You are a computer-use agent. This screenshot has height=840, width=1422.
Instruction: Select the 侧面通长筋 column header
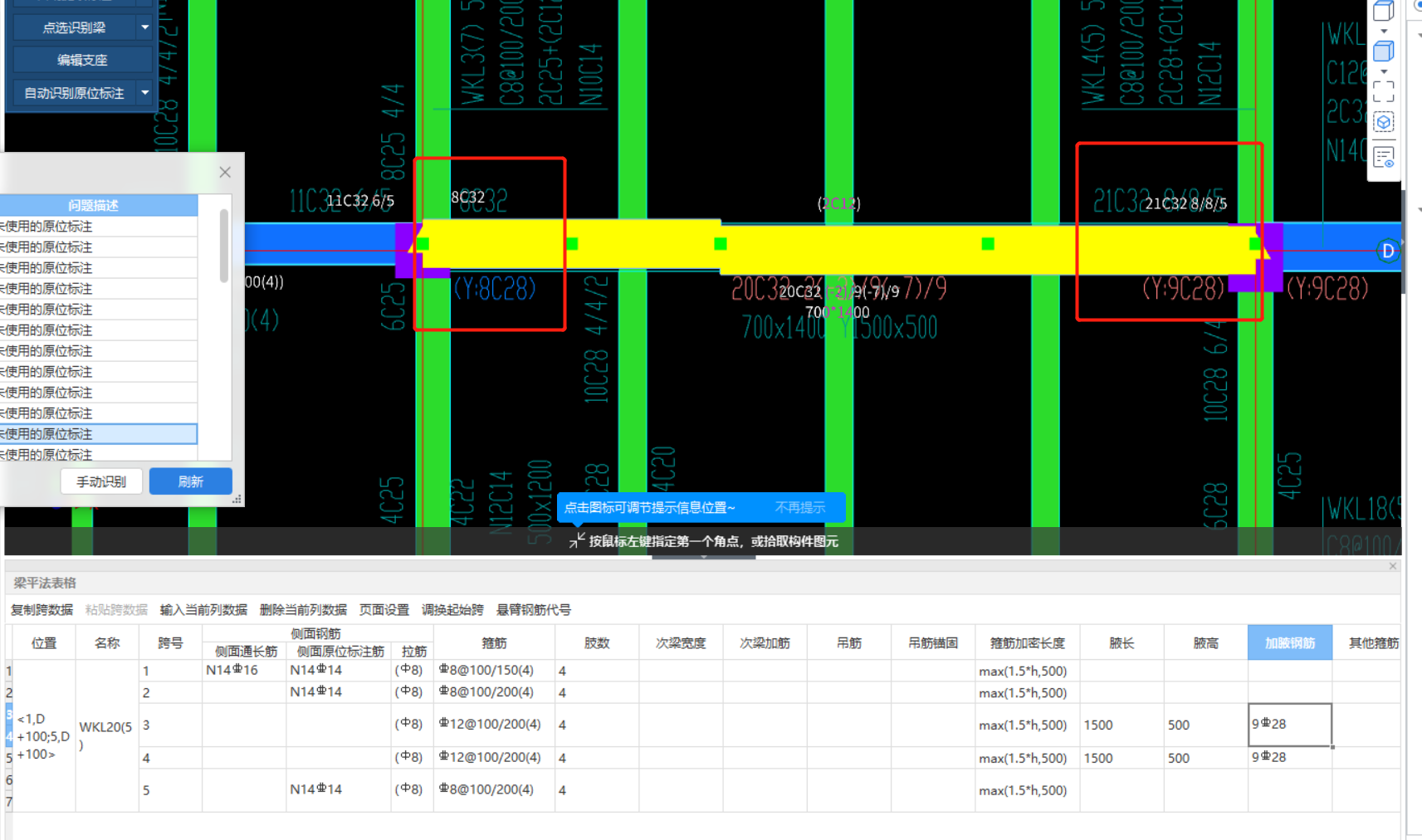coord(246,652)
